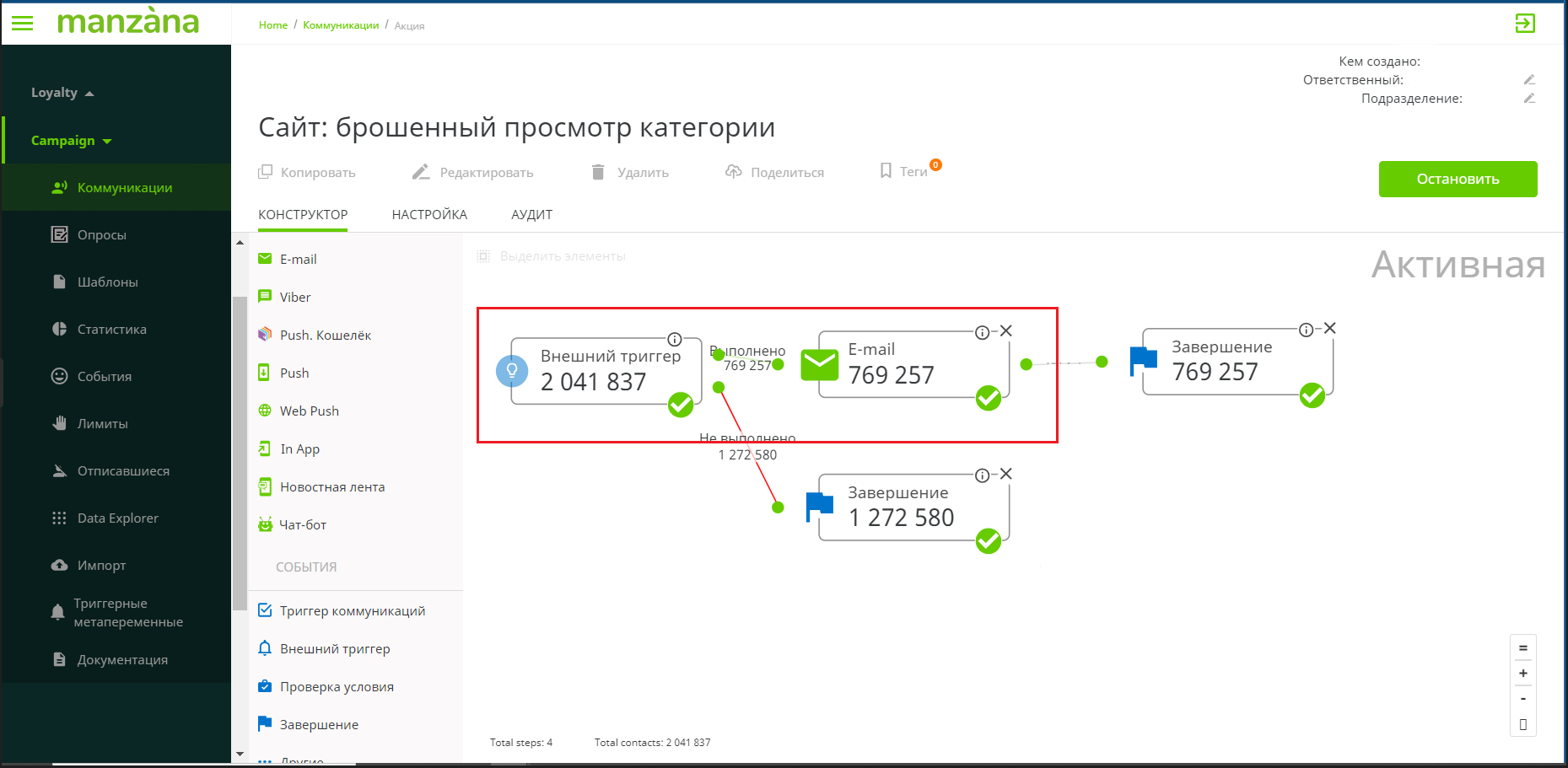1568x768 pixels.
Task: Open the АУДИТ tab
Action: 531,215
